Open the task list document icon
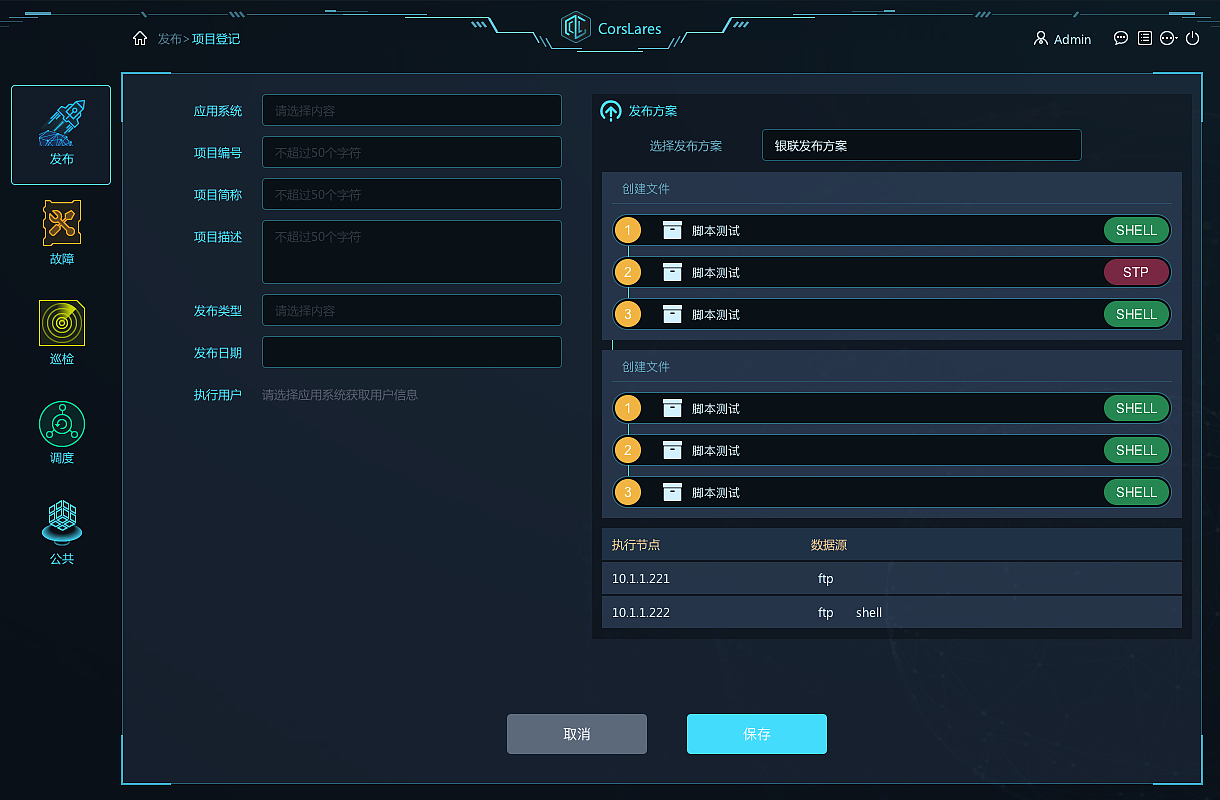 (x=1145, y=39)
